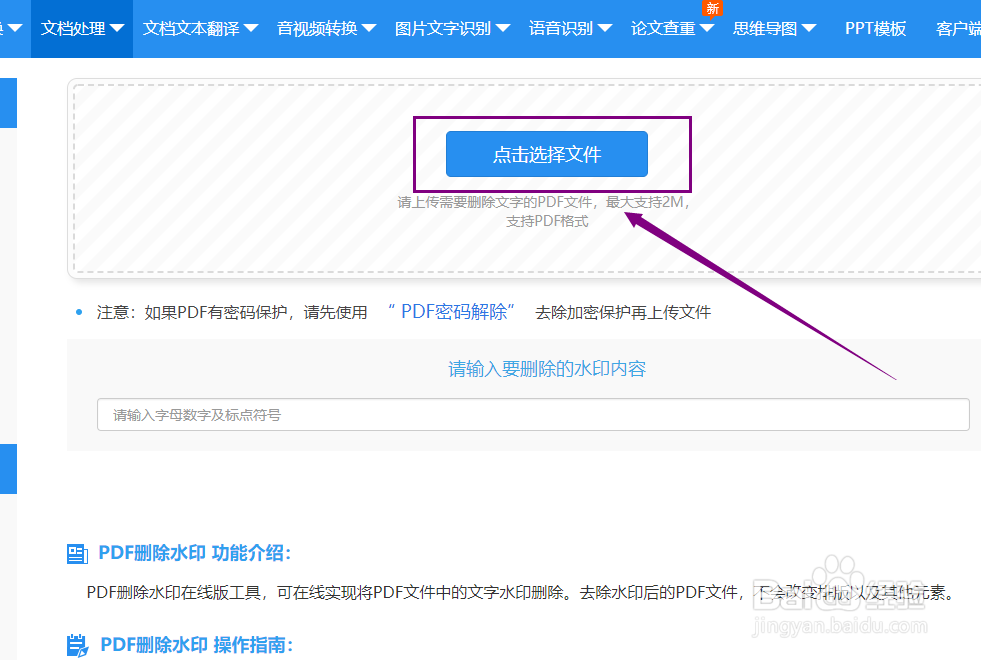
Task: Click the blue bullet dot before 注意
Action: click(x=79, y=311)
